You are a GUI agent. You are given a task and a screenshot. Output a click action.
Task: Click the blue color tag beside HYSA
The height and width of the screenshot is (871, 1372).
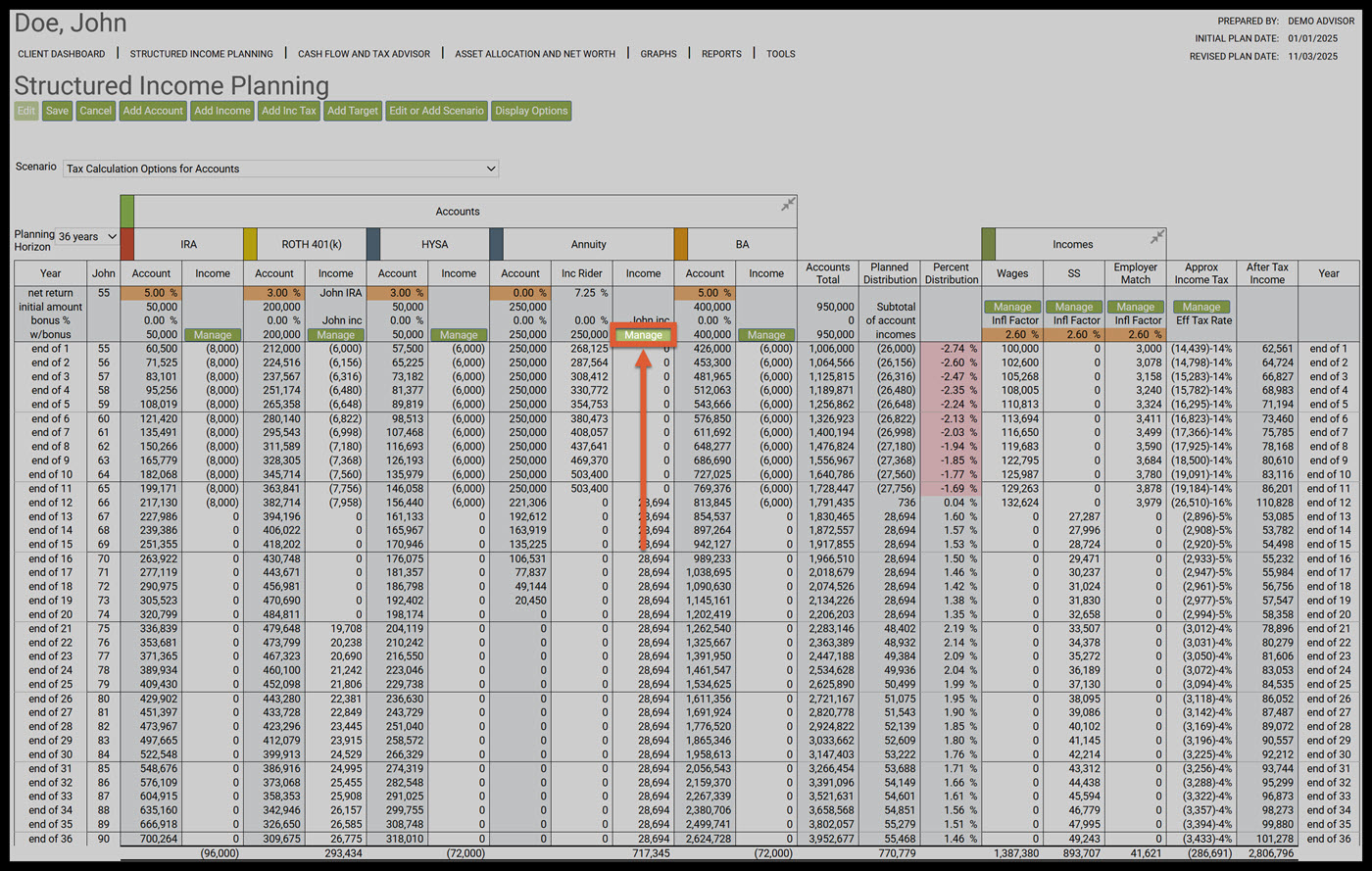coord(373,244)
